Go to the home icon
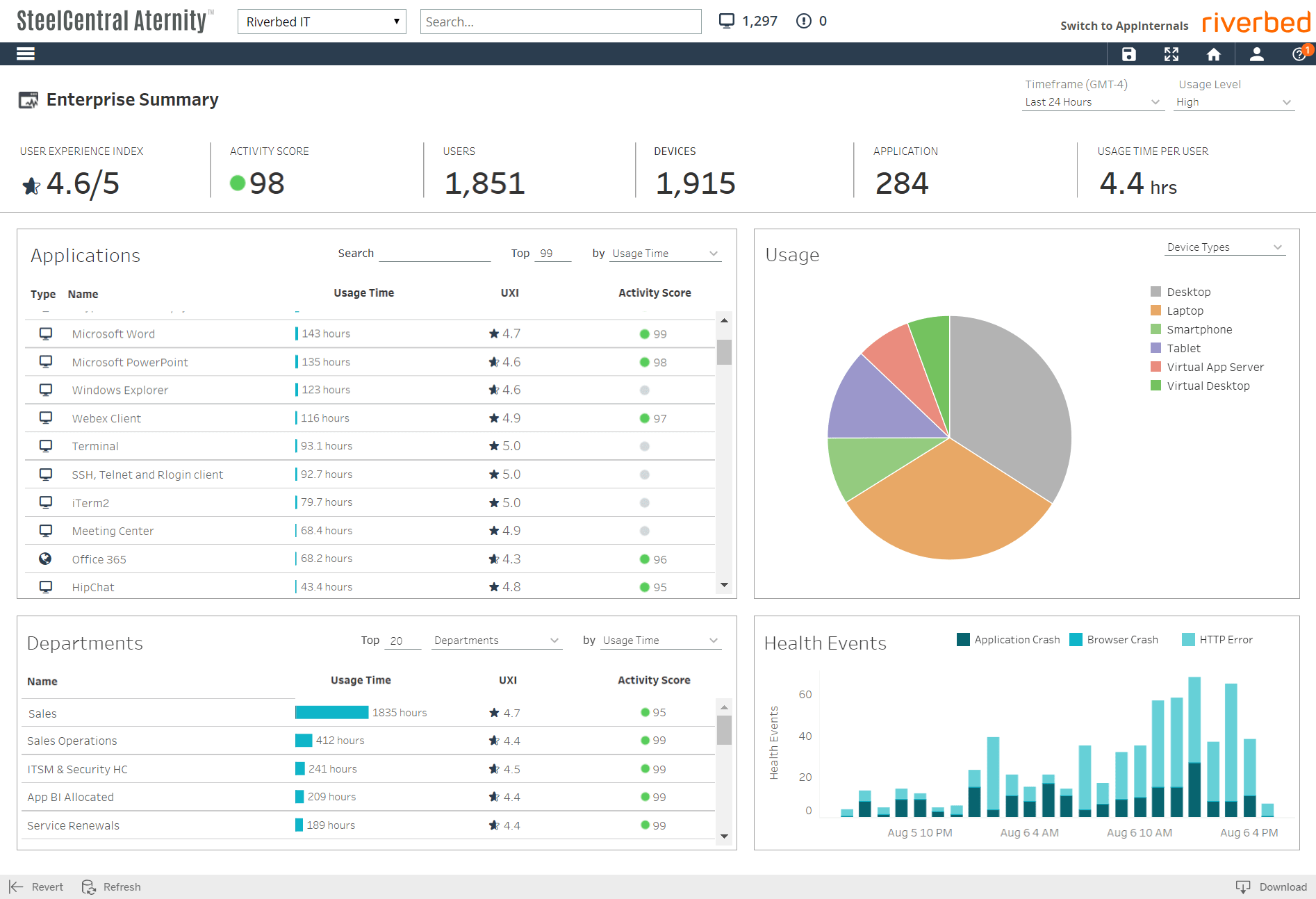The height and width of the screenshot is (899, 1316). (x=1214, y=54)
